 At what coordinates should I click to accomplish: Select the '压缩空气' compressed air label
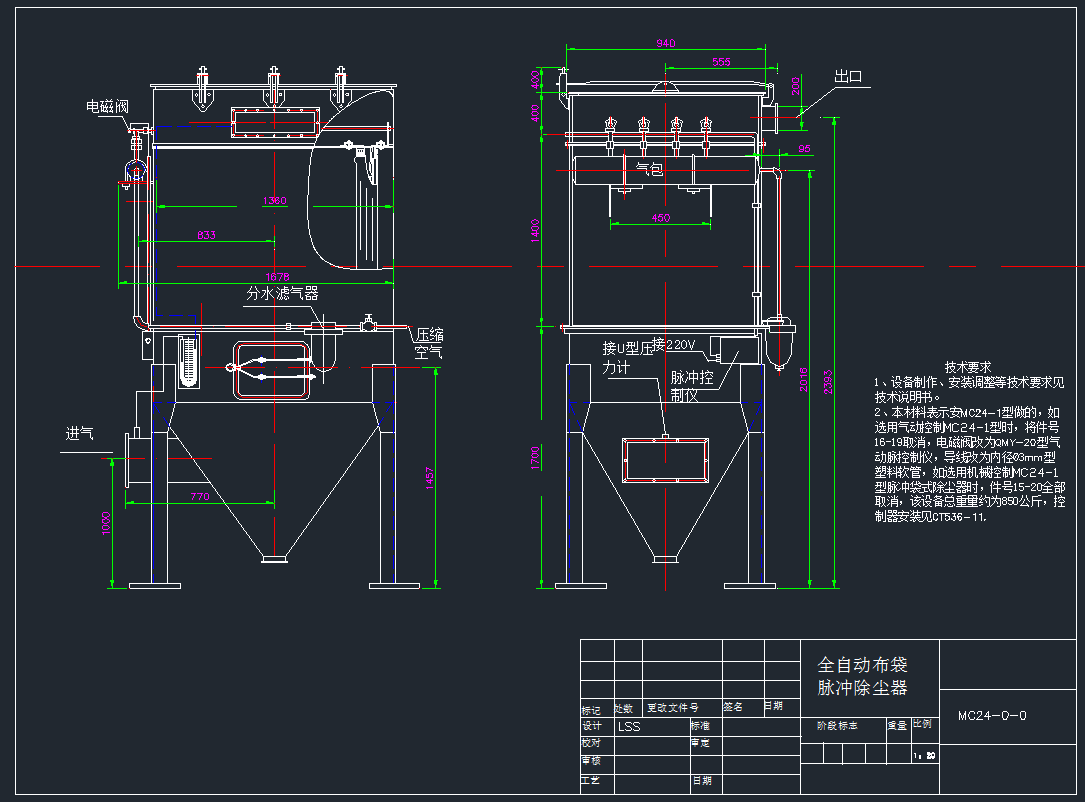(429, 344)
